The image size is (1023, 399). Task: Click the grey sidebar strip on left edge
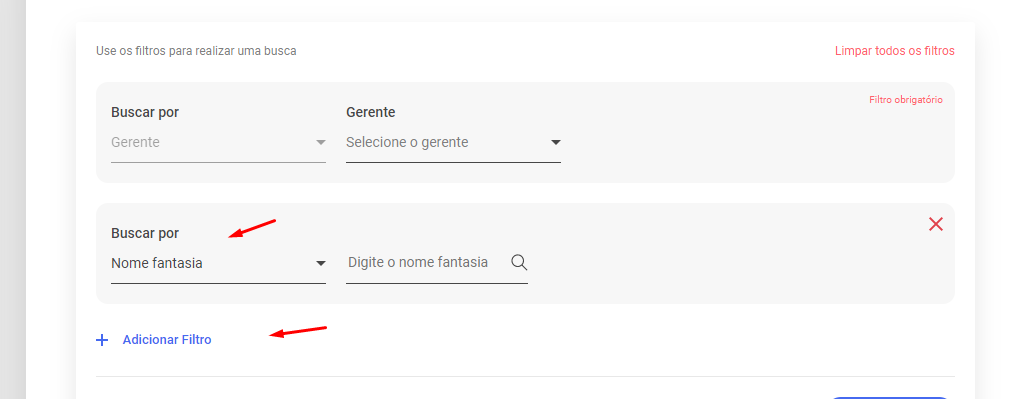coord(12,200)
